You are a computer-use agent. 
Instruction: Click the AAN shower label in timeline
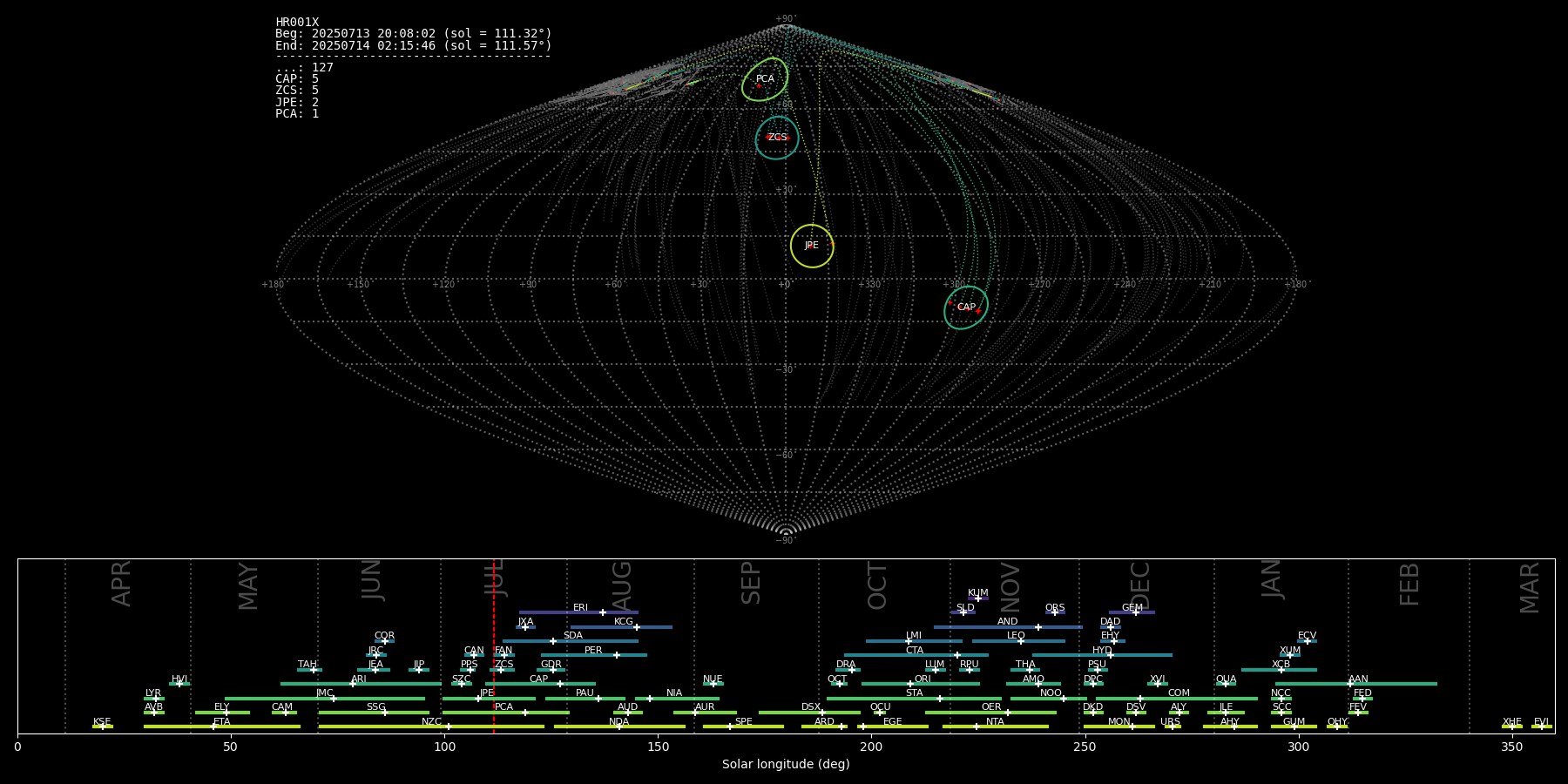point(1359,679)
